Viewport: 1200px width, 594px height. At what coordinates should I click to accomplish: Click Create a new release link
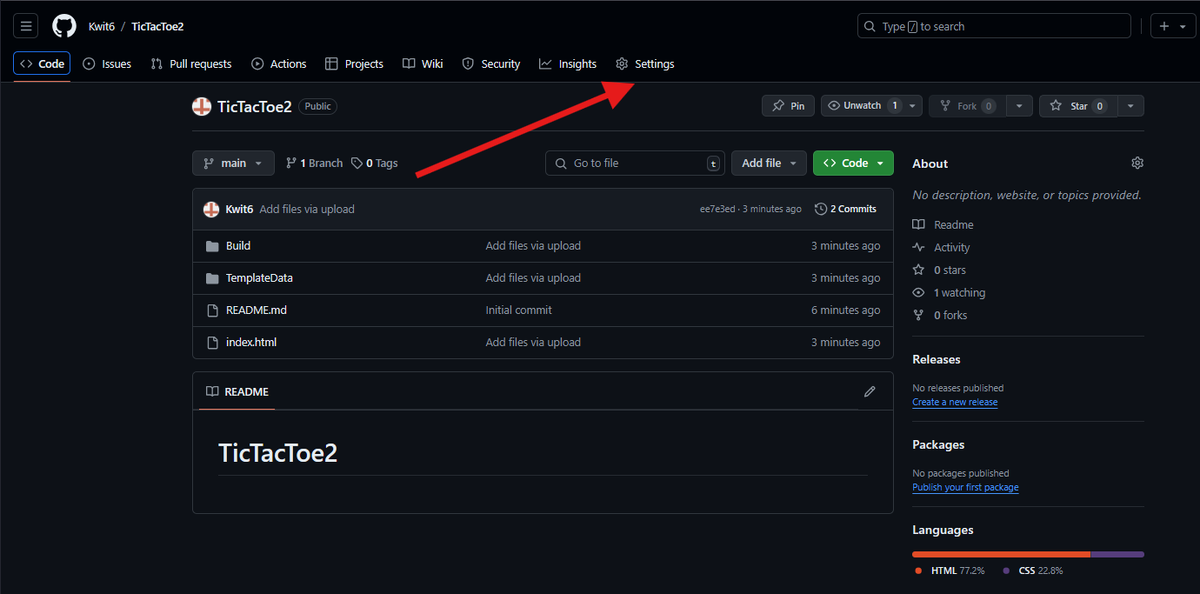[955, 402]
